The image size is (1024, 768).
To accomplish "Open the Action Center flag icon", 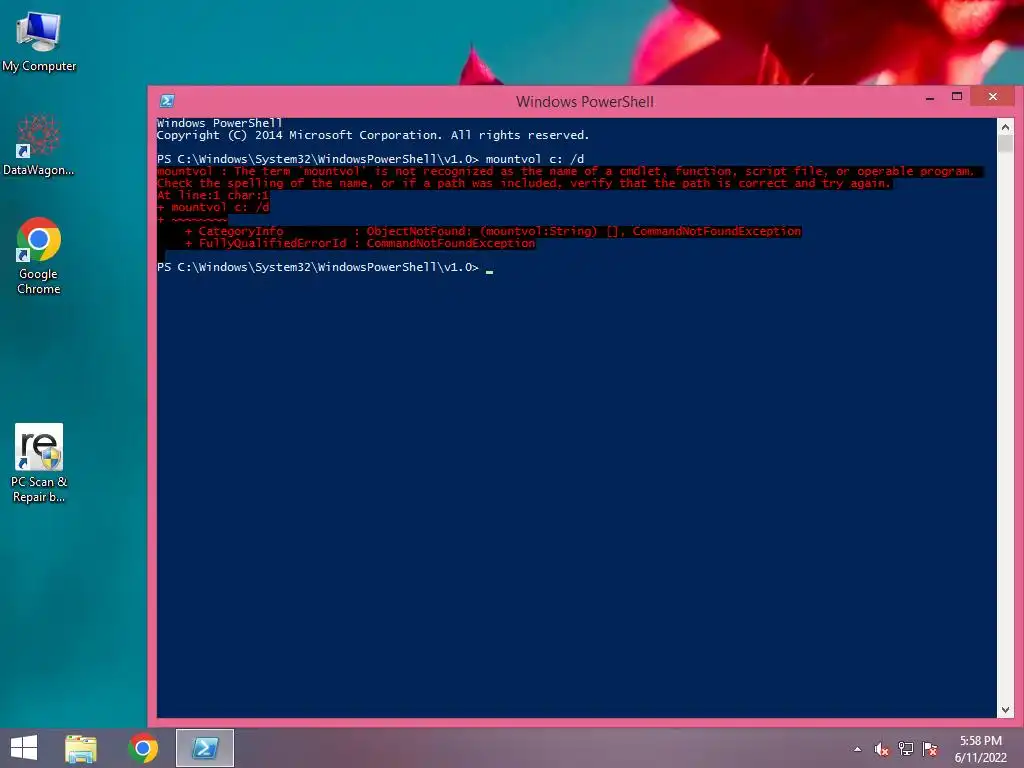I will tap(930, 749).
